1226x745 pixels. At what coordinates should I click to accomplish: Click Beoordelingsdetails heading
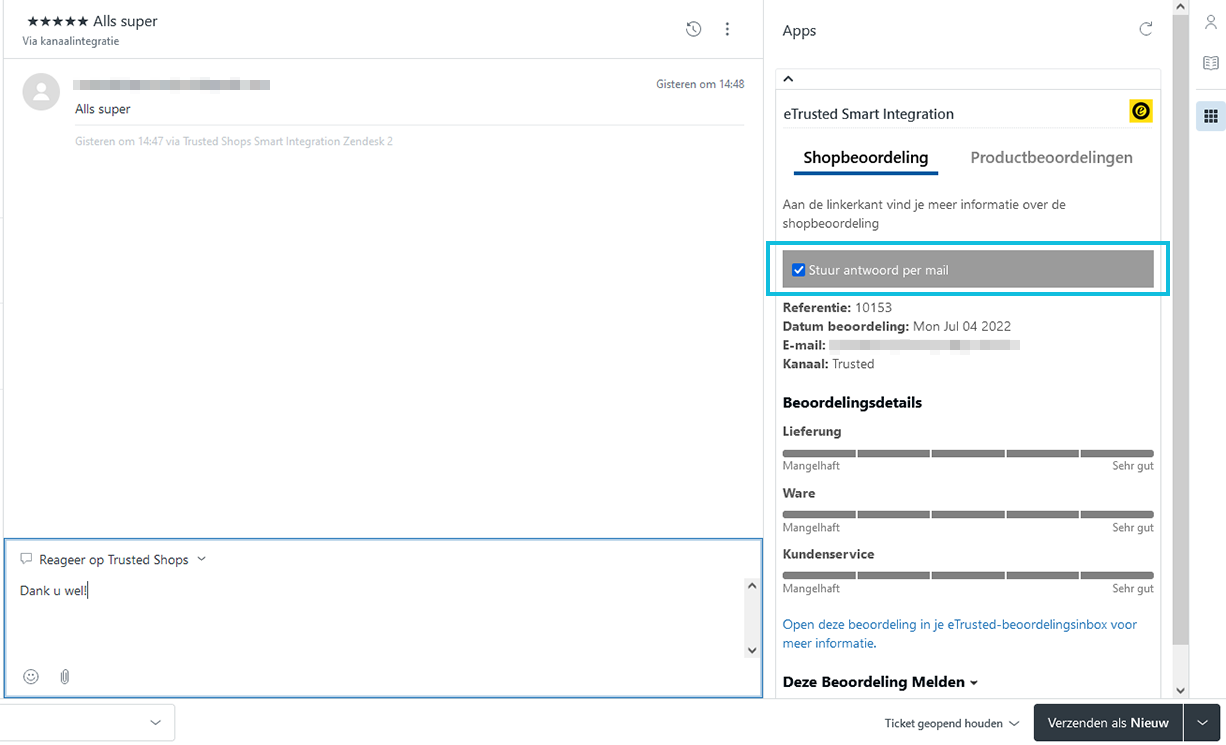pyautogui.click(x=852, y=402)
